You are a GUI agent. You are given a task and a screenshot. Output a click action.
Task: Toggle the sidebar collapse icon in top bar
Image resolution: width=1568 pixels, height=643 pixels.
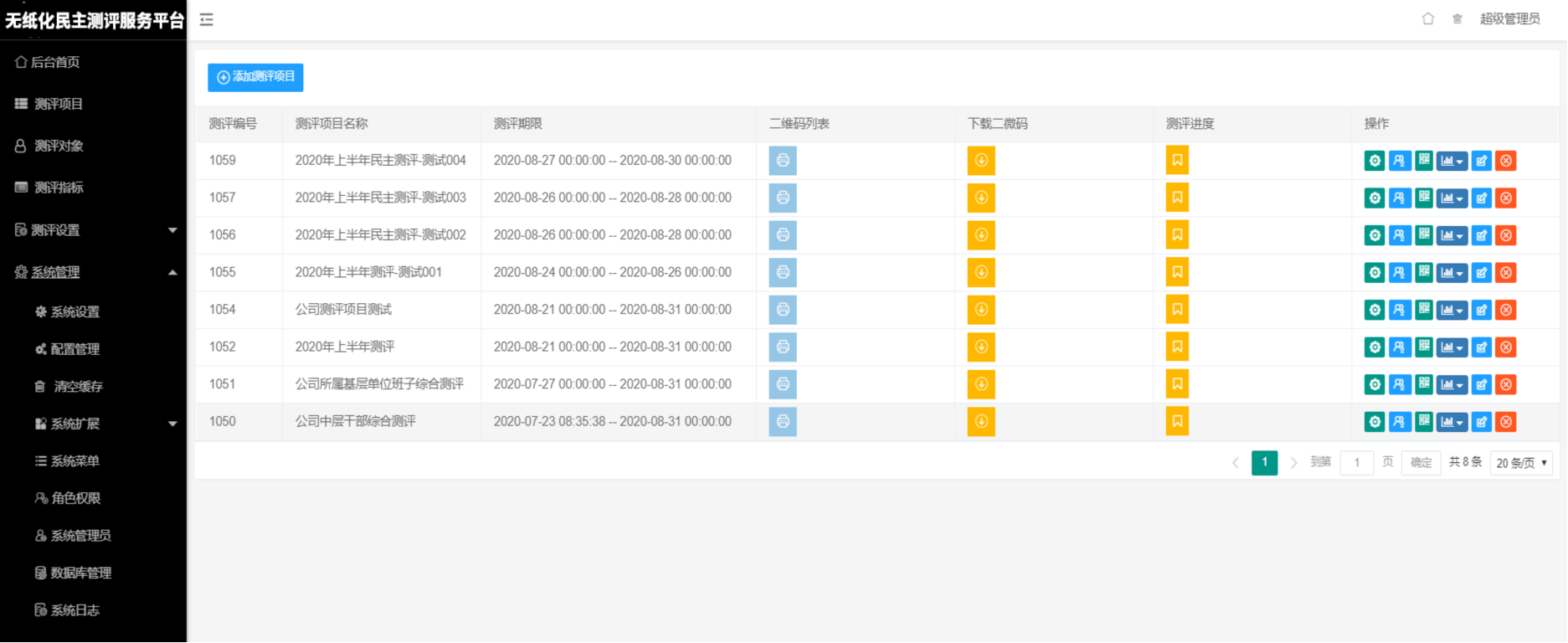207,20
